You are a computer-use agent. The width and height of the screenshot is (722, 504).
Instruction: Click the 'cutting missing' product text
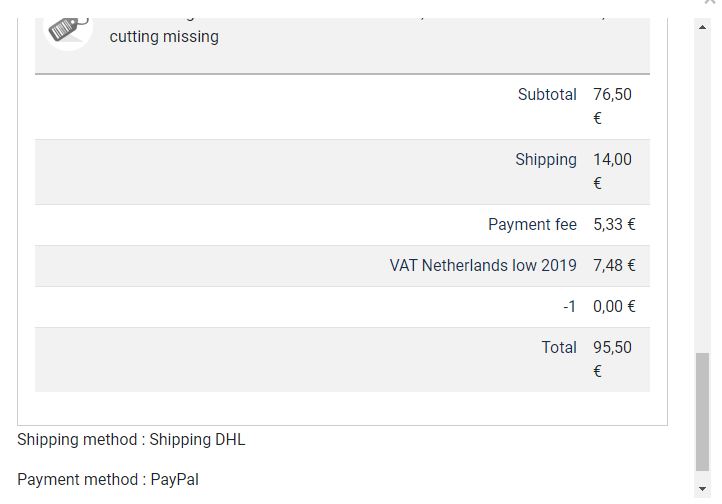pos(164,37)
